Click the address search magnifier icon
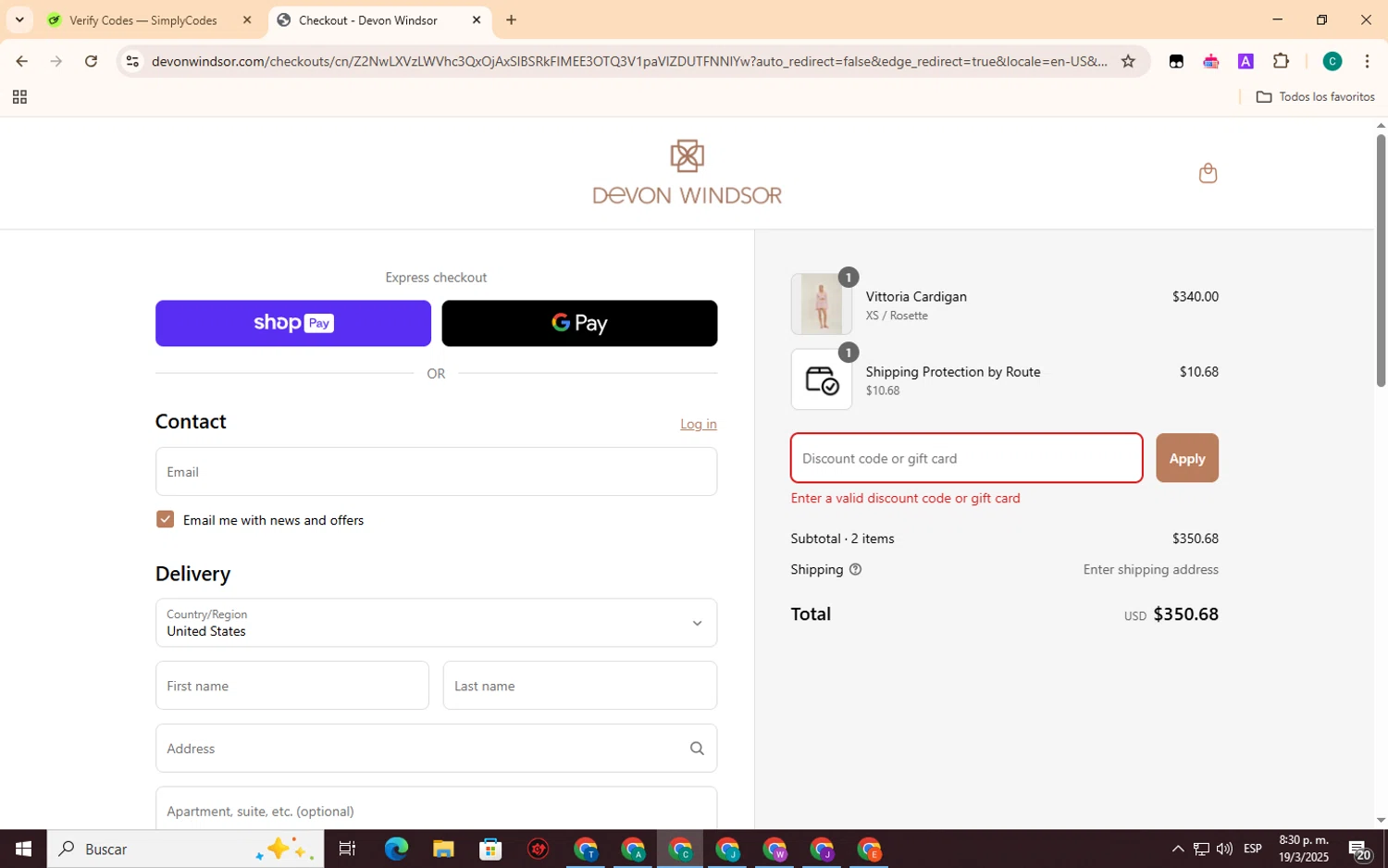The image size is (1388, 868). click(697, 749)
